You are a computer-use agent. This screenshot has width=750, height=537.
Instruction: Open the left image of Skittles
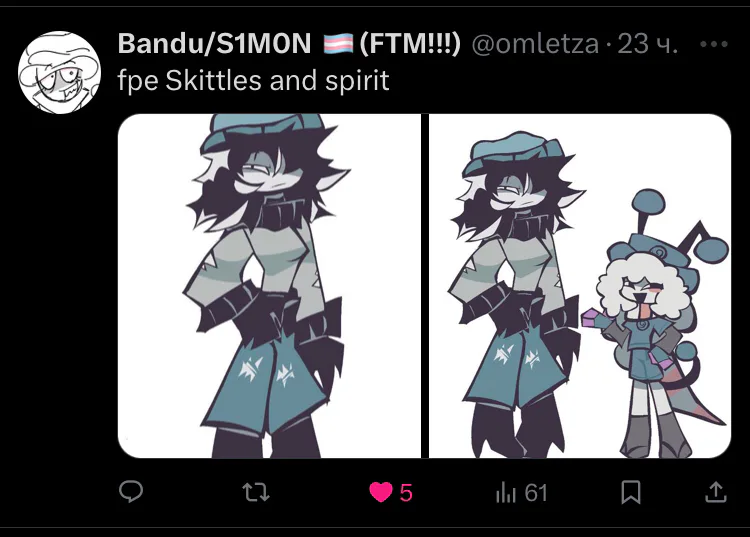[x=269, y=286]
